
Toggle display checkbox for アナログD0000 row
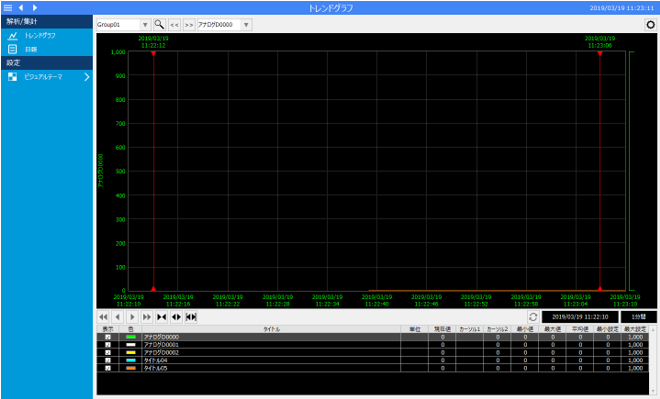click(x=108, y=337)
